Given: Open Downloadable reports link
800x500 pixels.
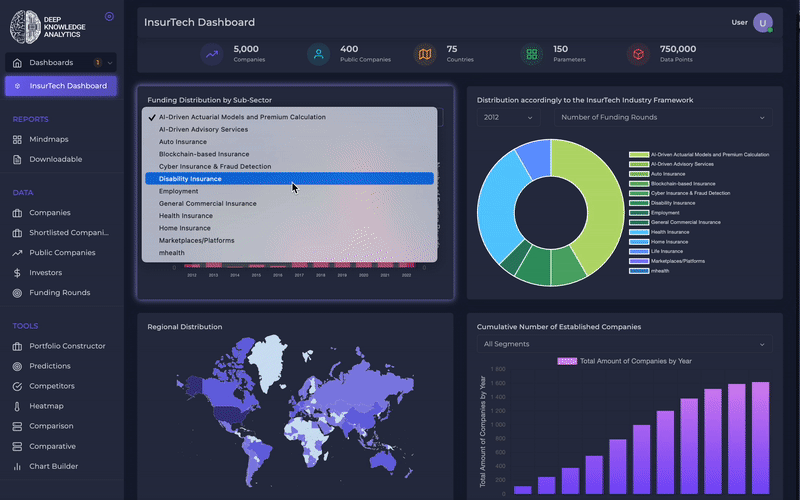Looking at the screenshot, I should tap(56, 159).
